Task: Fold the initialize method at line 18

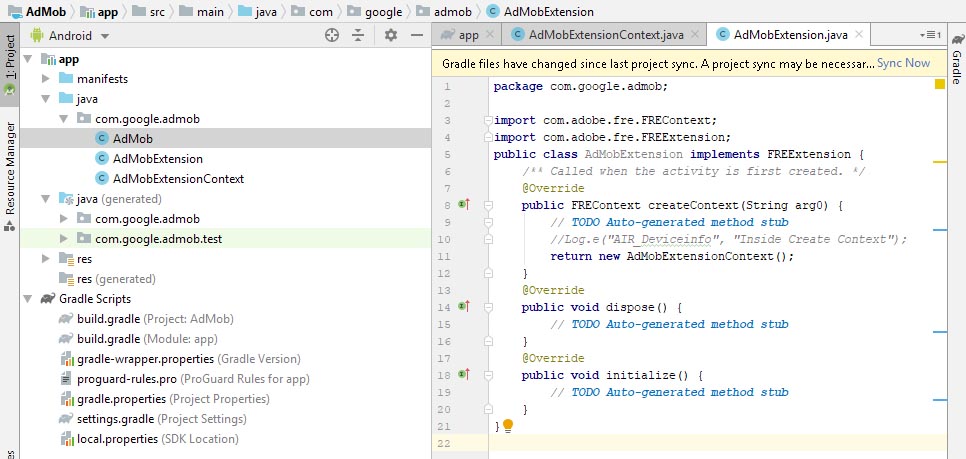Action: [x=488, y=374]
